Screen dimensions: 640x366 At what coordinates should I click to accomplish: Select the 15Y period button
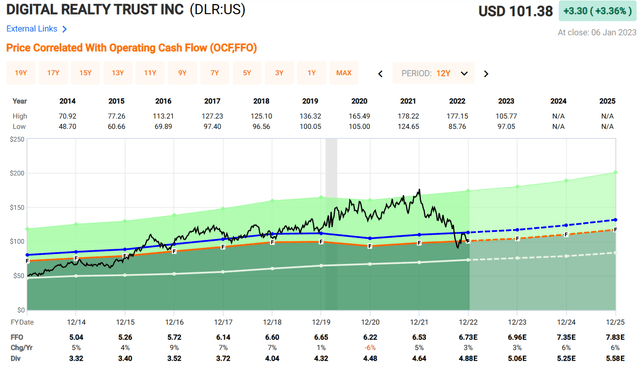pyautogui.click(x=85, y=73)
